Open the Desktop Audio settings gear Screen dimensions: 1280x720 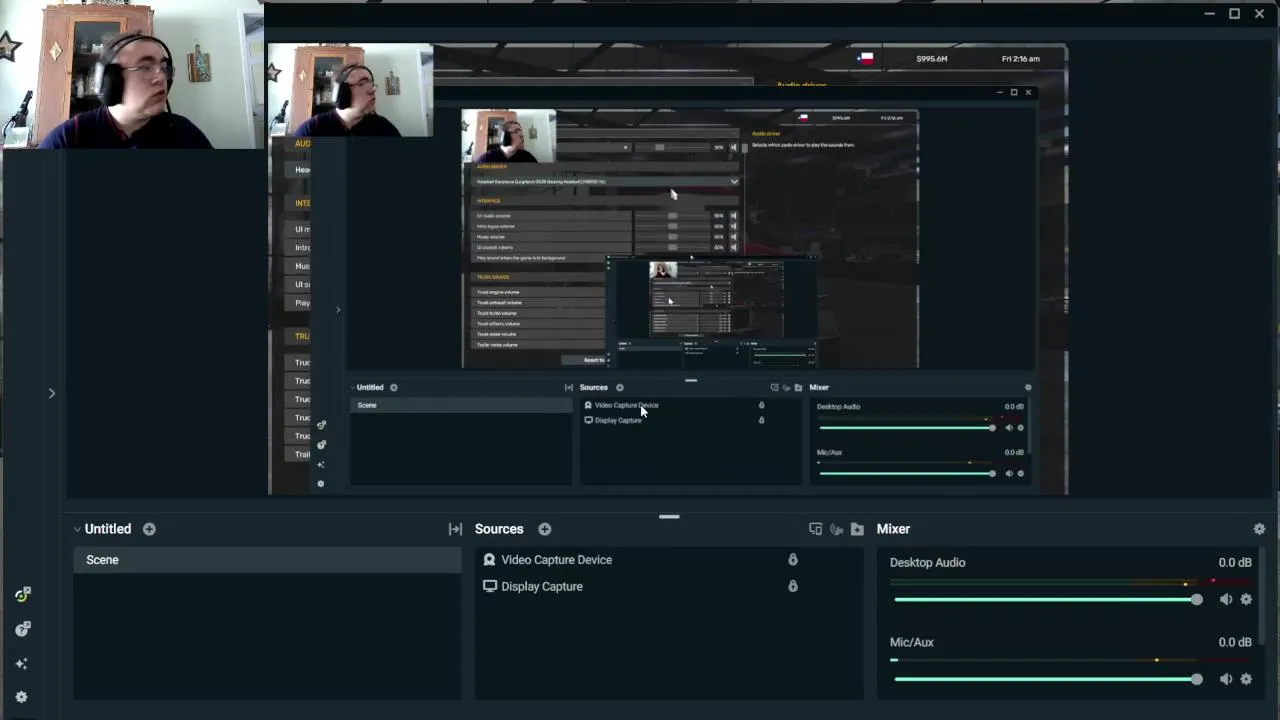coord(1246,599)
